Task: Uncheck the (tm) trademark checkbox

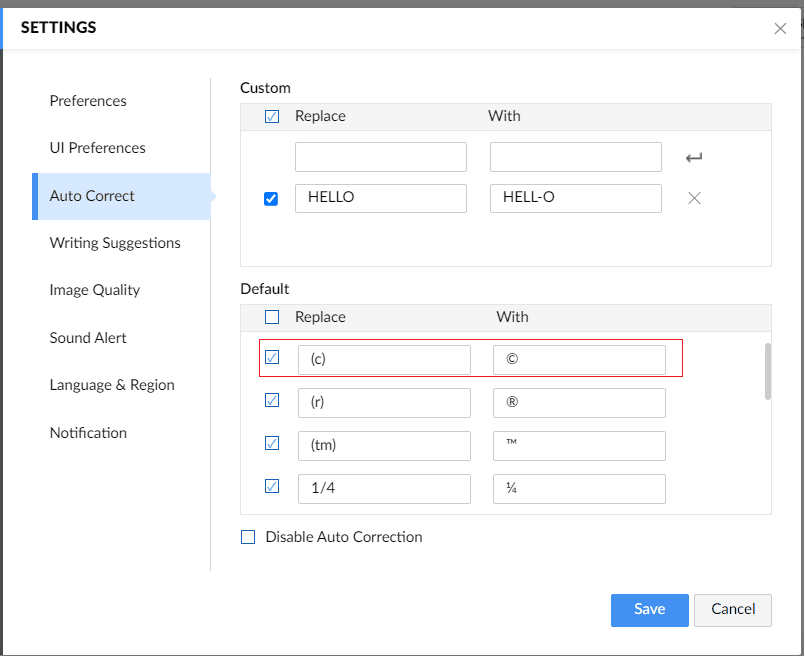Action: coord(272,444)
